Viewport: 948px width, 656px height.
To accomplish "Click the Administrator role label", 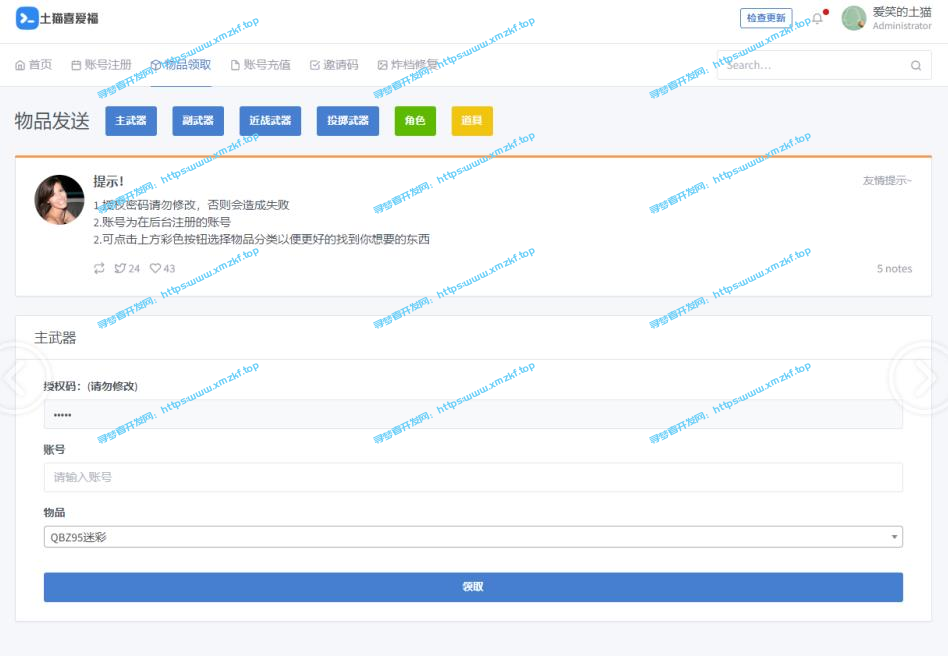I will point(901,26).
